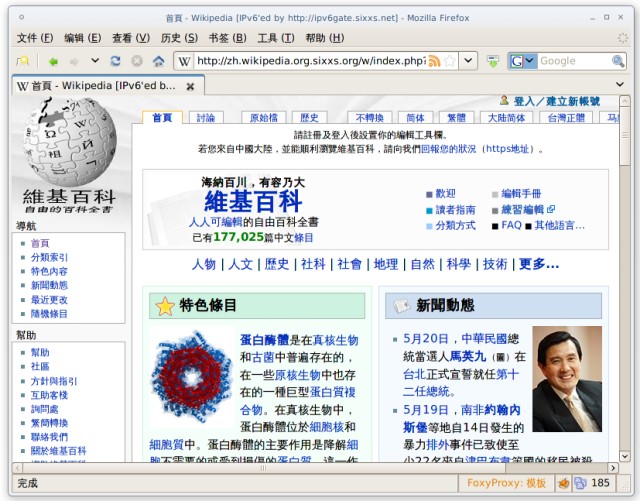
Task: Open 互助客棧 sidebar link
Action: 49,395
